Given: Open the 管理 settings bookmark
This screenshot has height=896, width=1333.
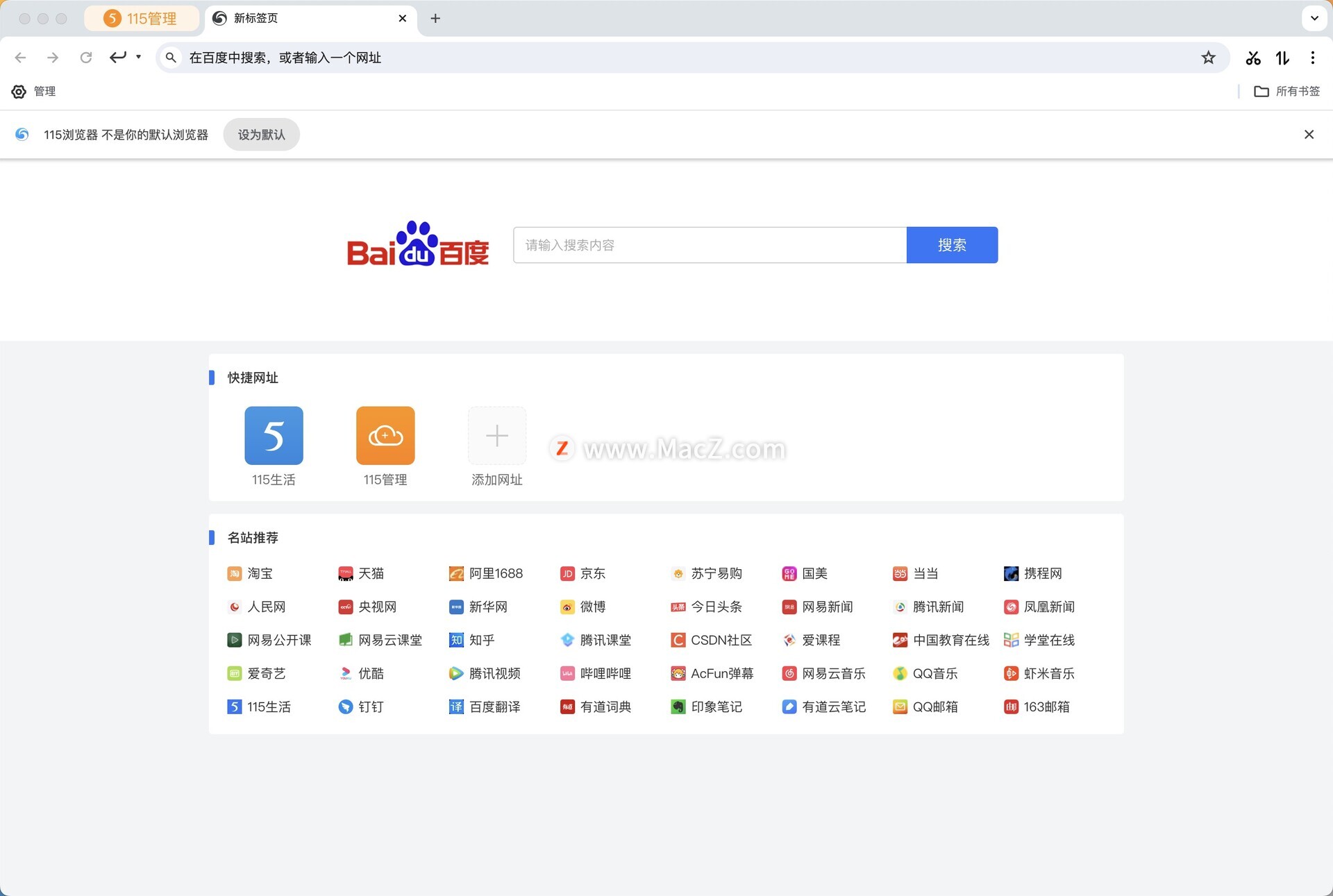Looking at the screenshot, I should click(x=33, y=92).
